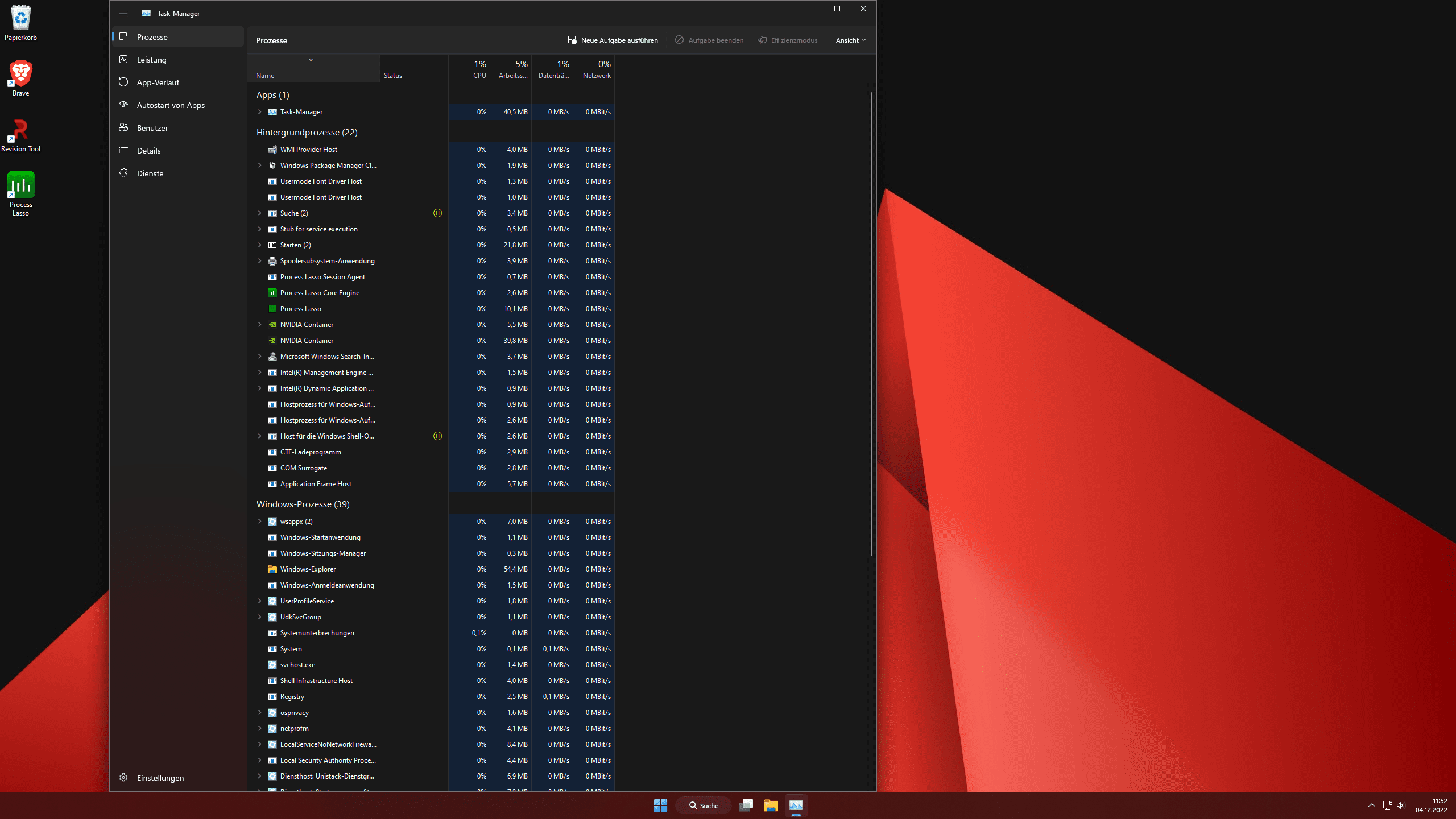Open the Ansicht dropdown
The width and height of the screenshot is (1456, 819).
[x=851, y=40]
